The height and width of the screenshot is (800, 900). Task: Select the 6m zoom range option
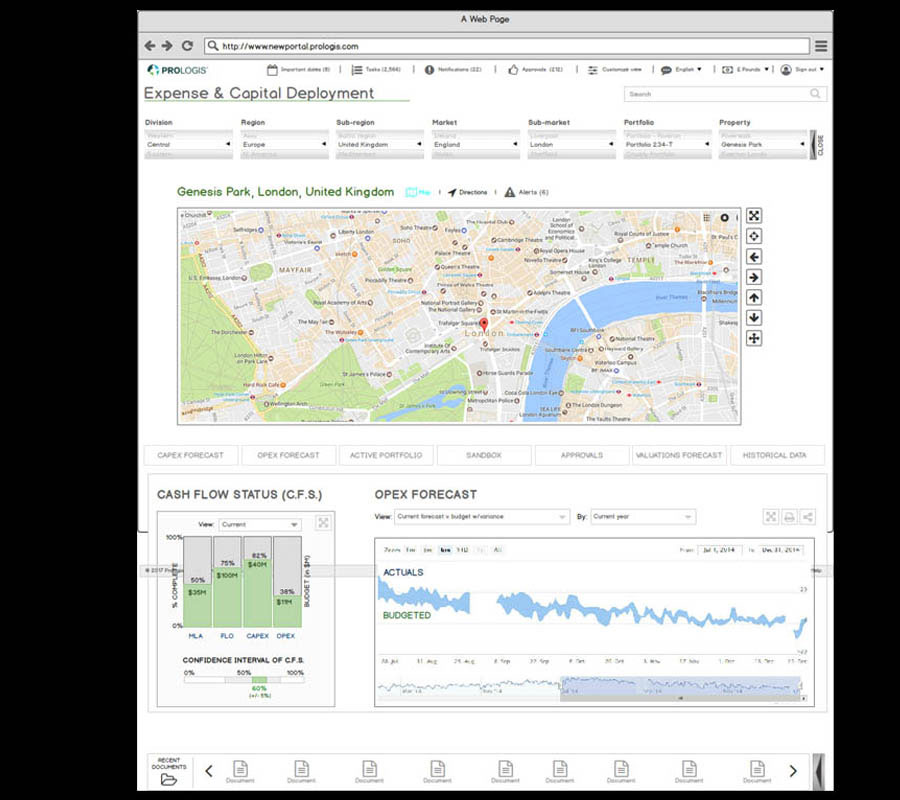point(445,550)
